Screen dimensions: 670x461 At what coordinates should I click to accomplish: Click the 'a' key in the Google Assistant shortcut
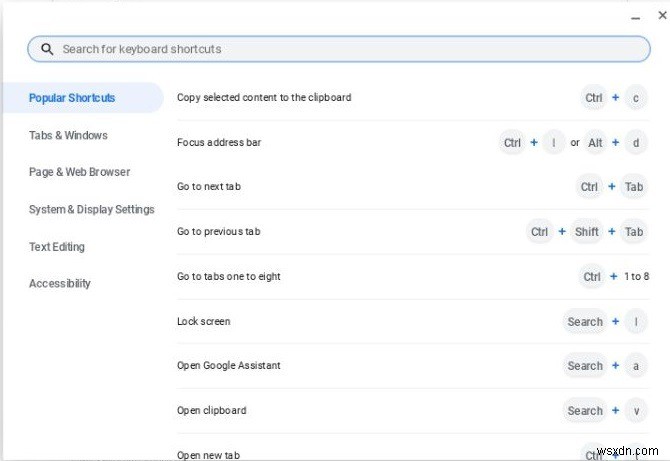(634, 366)
